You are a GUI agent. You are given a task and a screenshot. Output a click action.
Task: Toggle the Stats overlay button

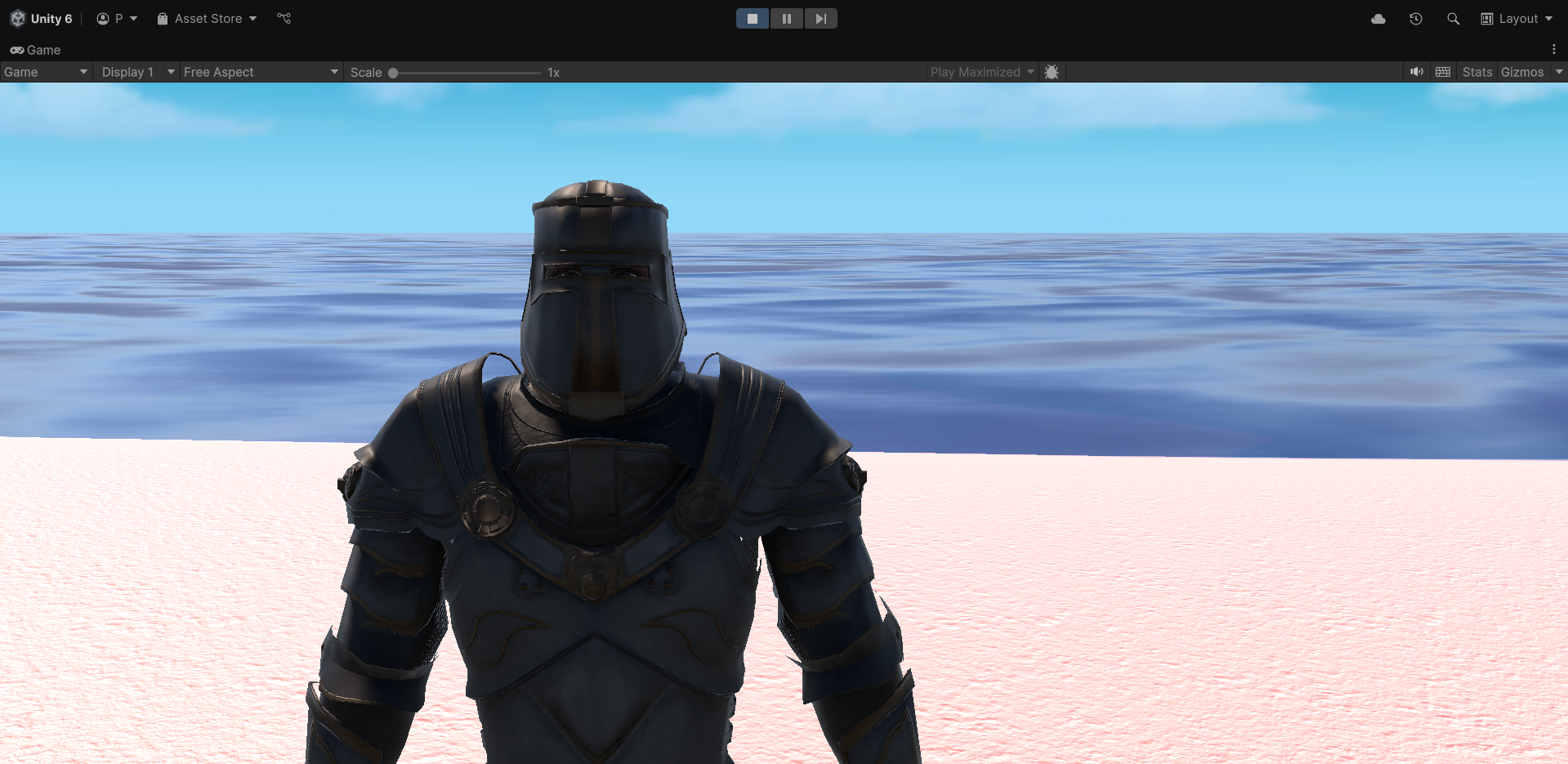tap(1477, 72)
